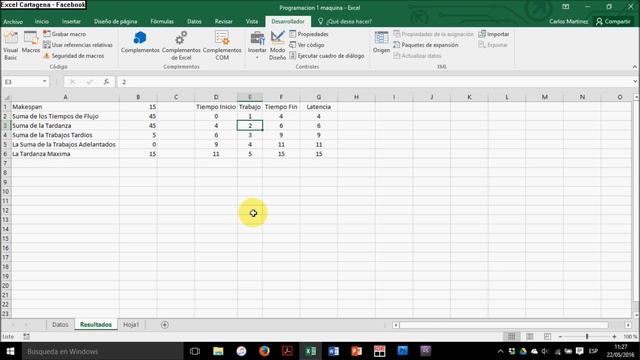The width and height of the screenshot is (640, 360).
Task: Click Ejecutar cuadro de diálogo
Action: (x=327, y=56)
